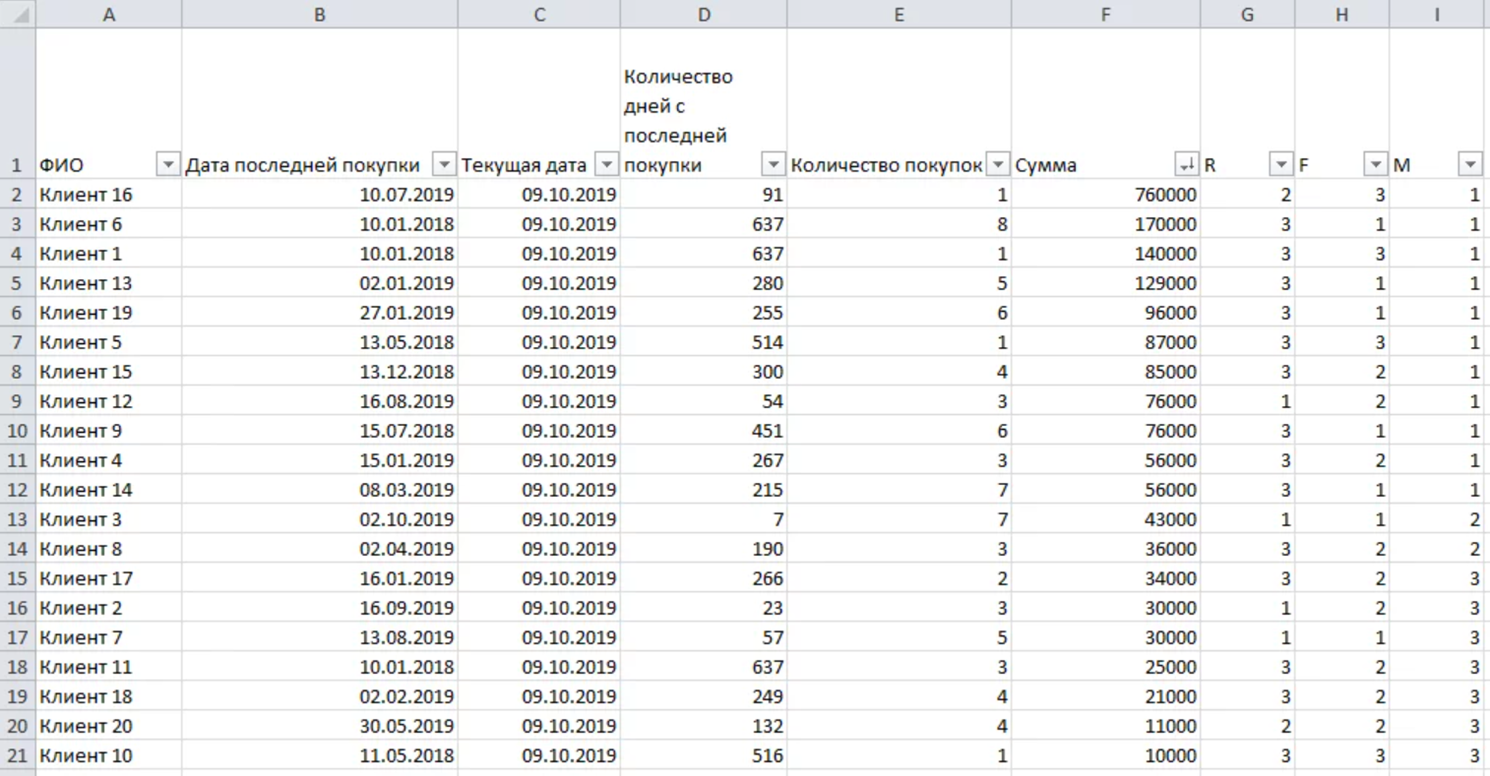The image size is (1490, 776).
Task: Click the sorted Сумма filter button
Action: point(1187,165)
